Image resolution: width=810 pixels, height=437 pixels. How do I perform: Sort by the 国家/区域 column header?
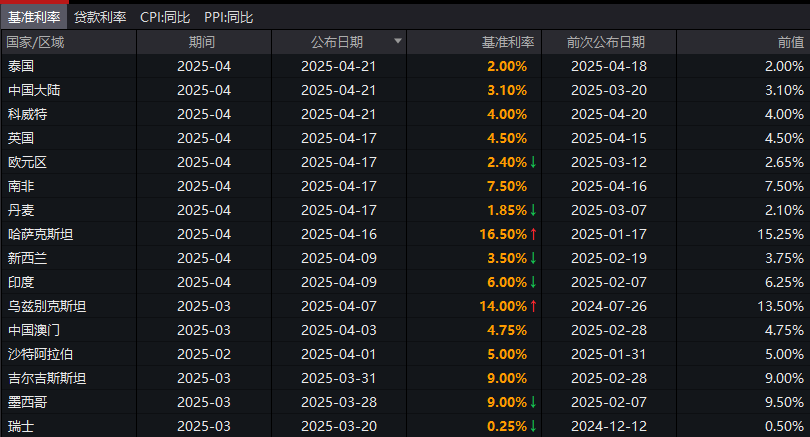36,42
